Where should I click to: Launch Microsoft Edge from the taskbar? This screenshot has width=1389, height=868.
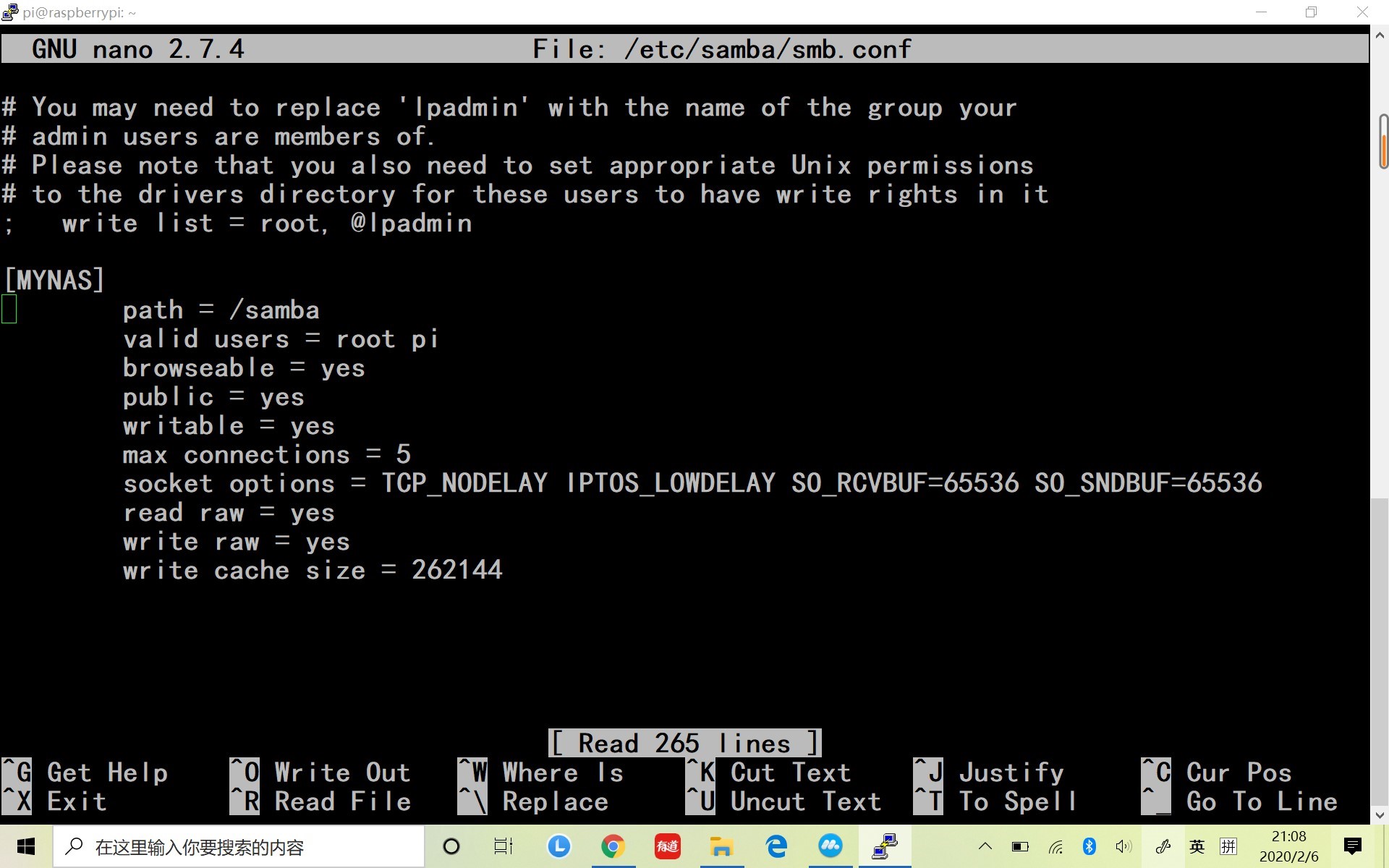point(776,846)
